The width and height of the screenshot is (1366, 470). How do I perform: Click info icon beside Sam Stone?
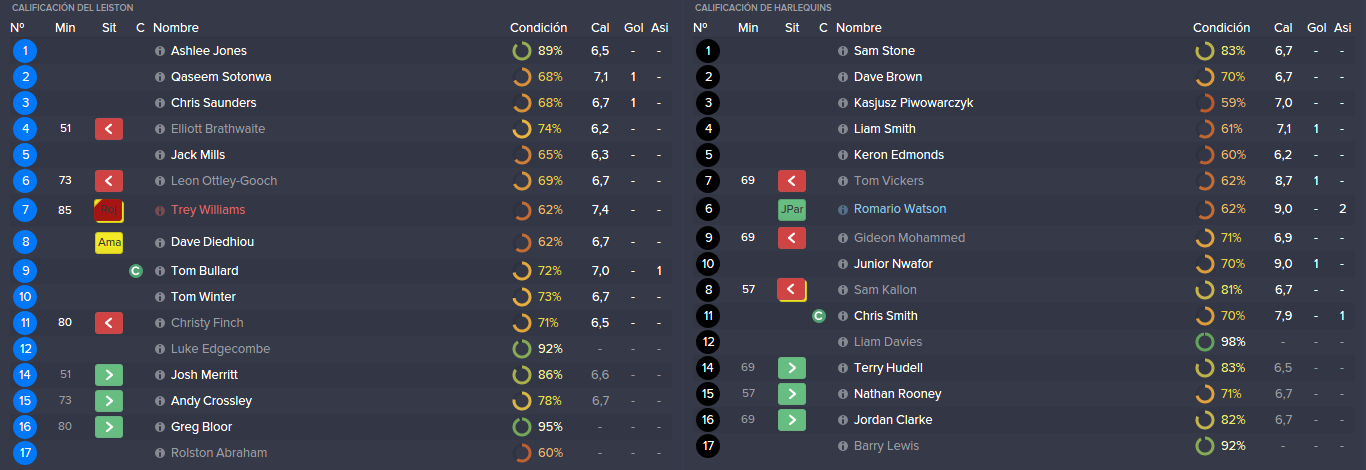click(843, 51)
